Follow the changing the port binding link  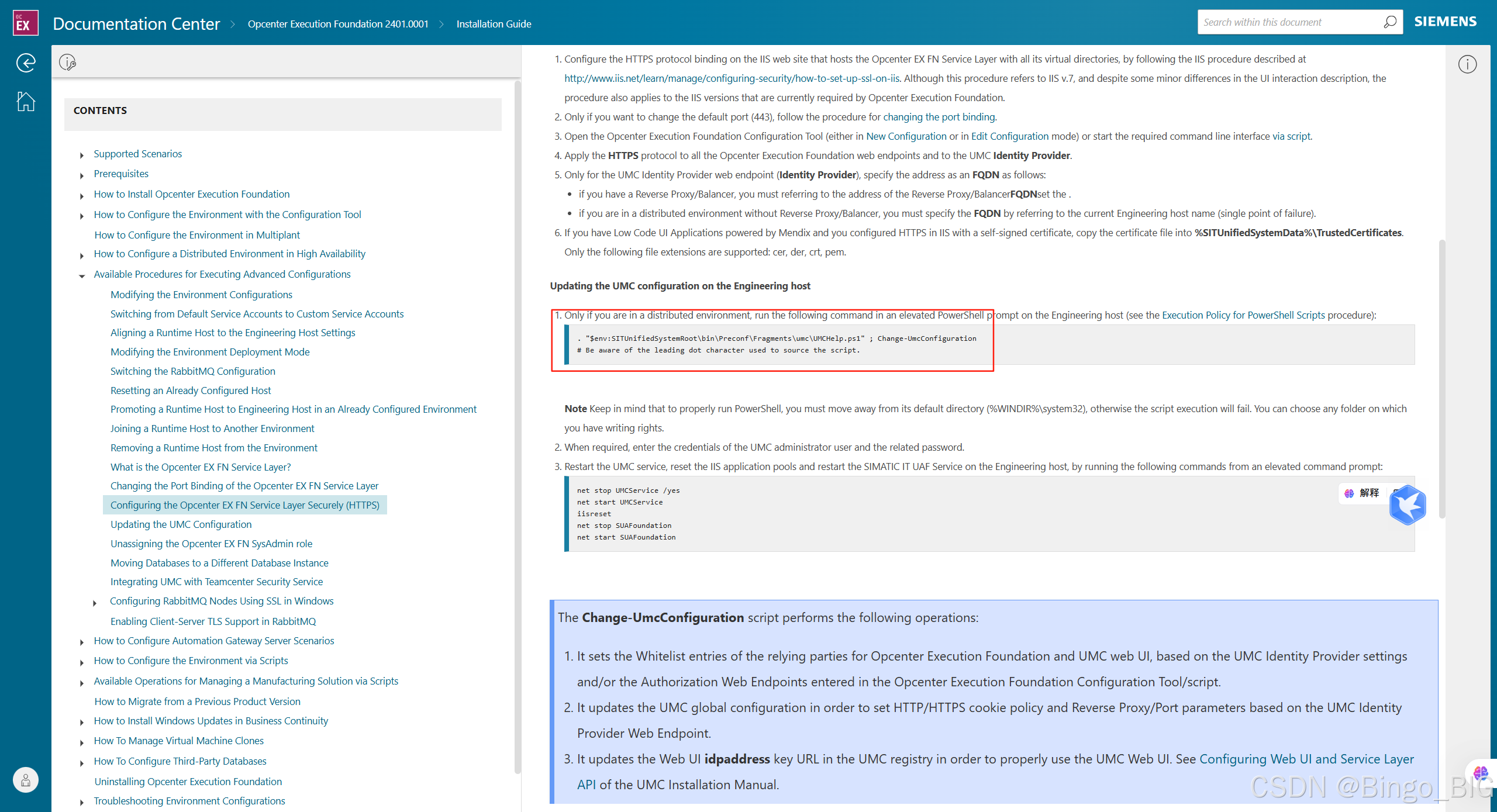click(x=939, y=116)
